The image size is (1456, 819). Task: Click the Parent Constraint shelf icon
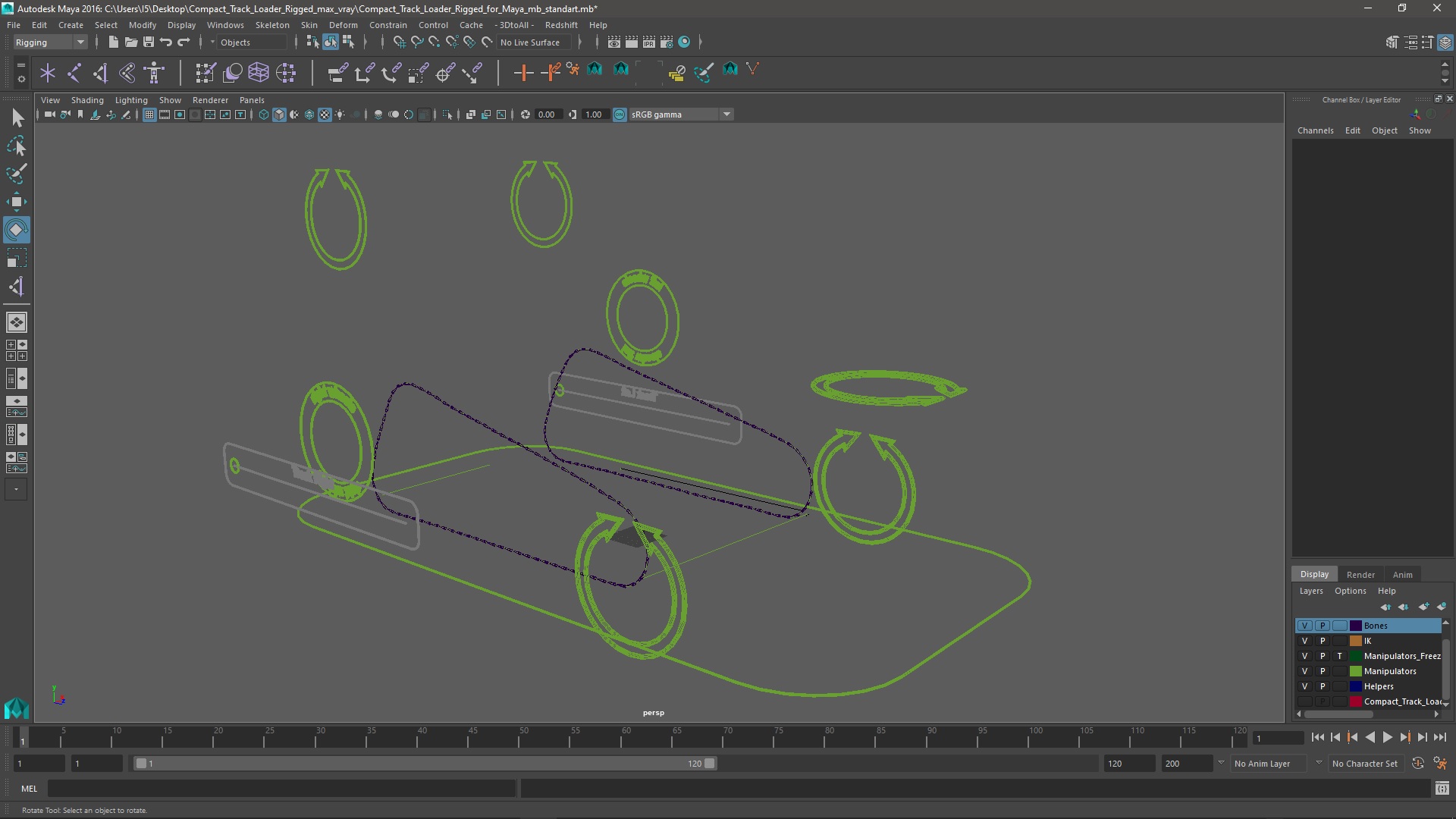tap(337, 73)
